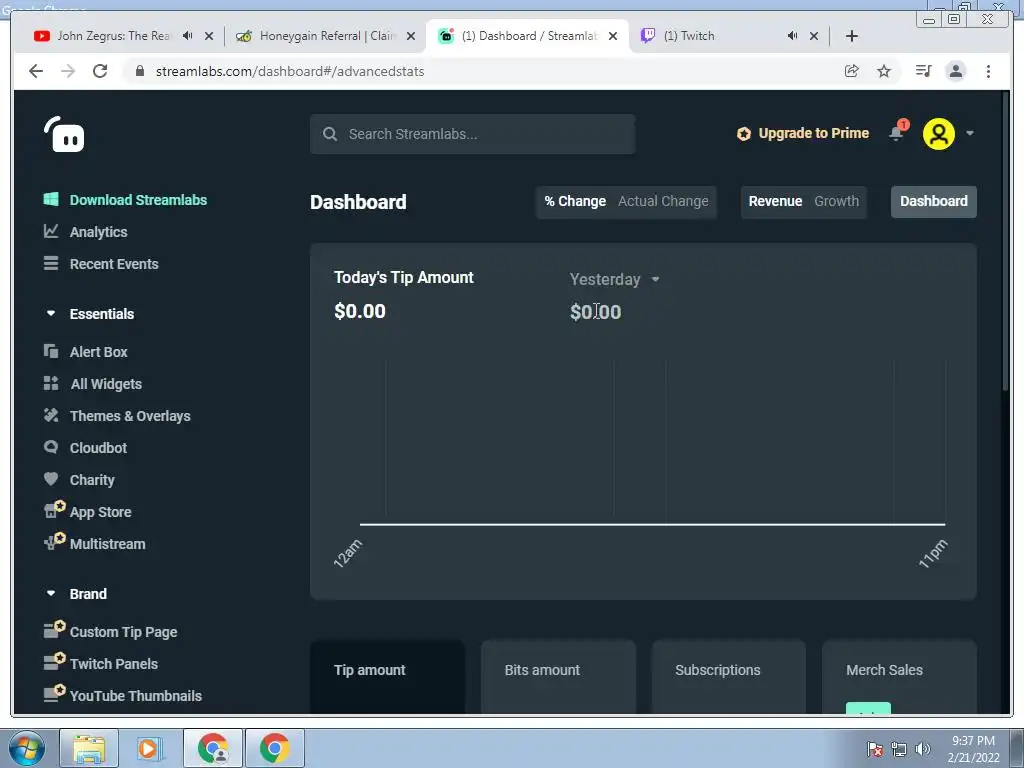1024x768 pixels.
Task: Click the App Store icon
Action: click(54, 509)
